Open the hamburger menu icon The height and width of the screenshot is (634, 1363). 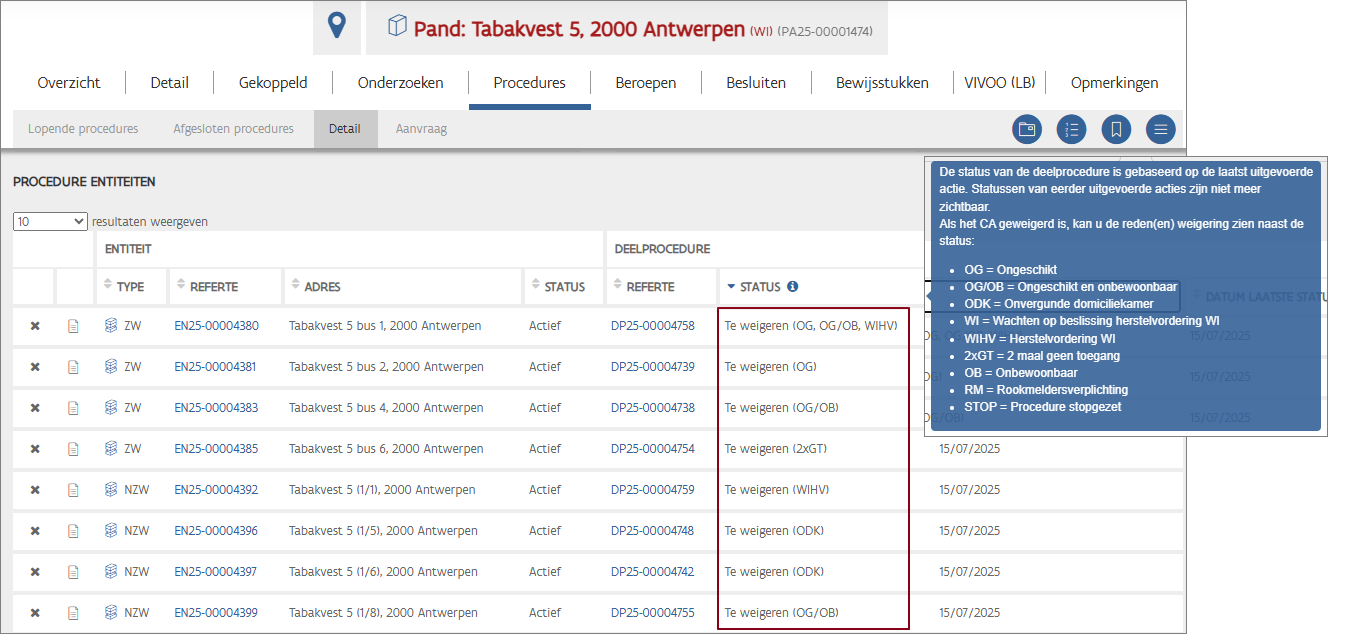point(1160,129)
